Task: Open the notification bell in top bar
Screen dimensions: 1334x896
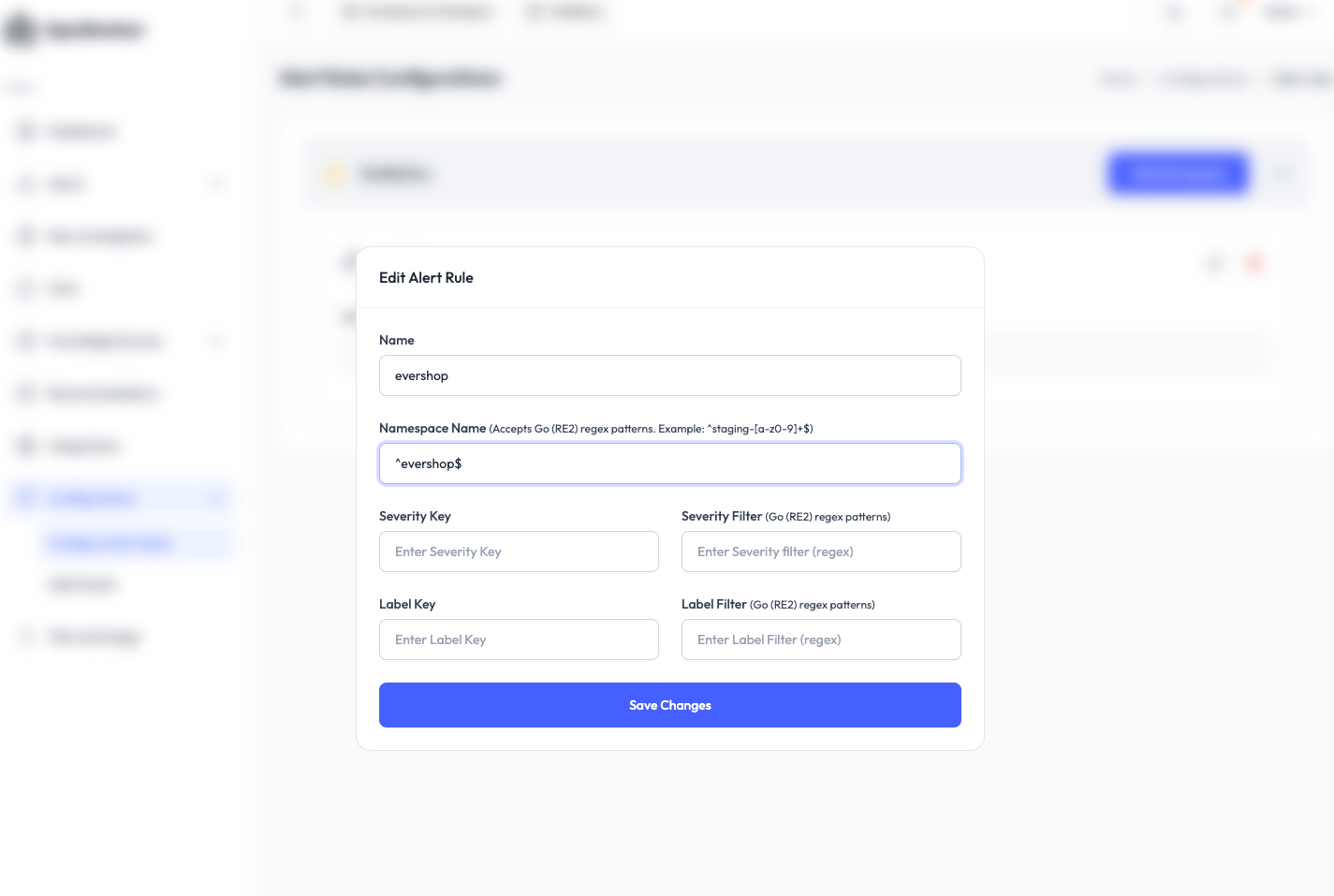Action: tap(1230, 12)
